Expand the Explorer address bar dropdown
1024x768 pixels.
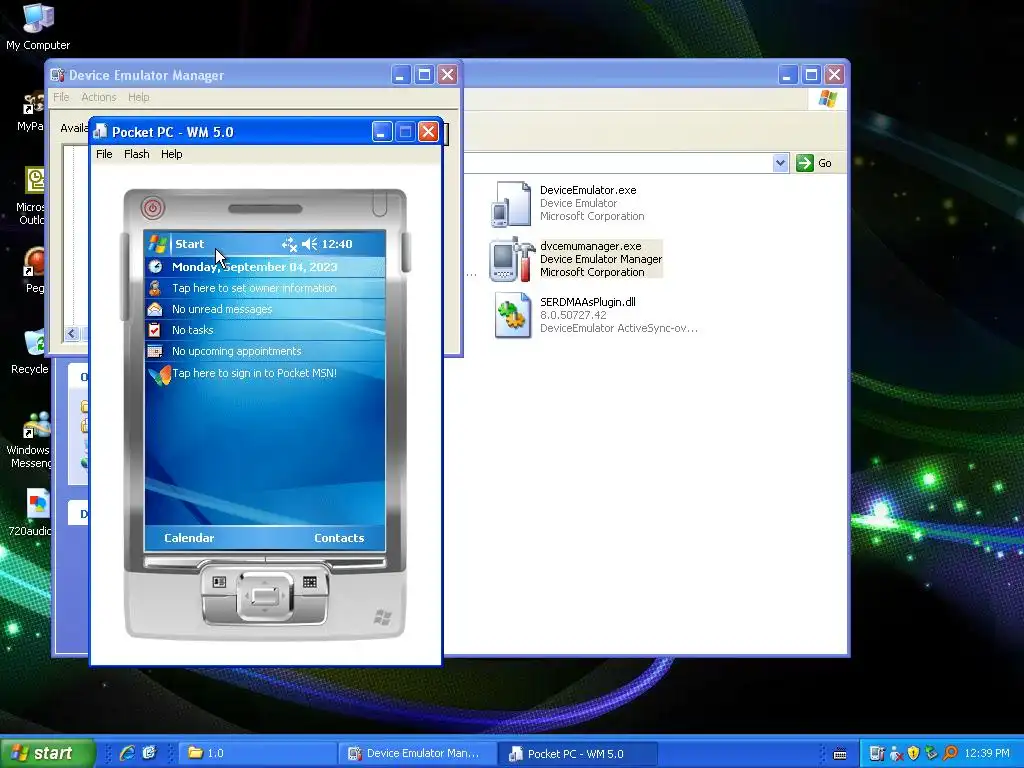(x=780, y=163)
